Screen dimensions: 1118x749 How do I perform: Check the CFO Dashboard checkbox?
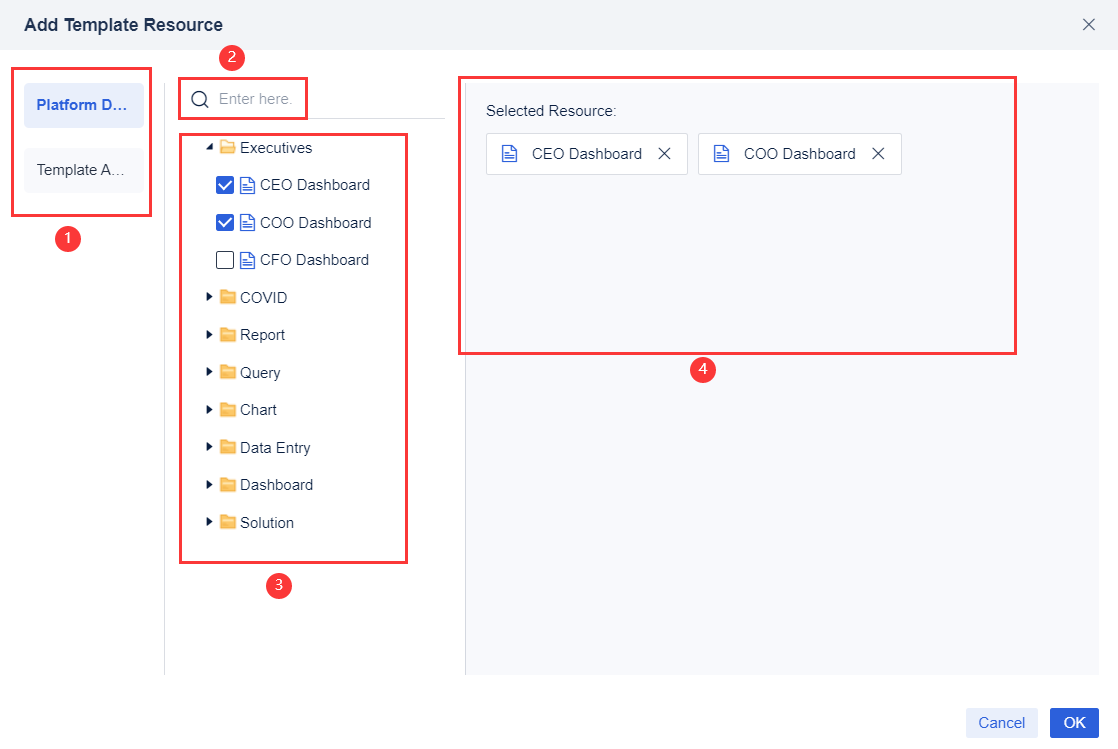tap(225, 259)
